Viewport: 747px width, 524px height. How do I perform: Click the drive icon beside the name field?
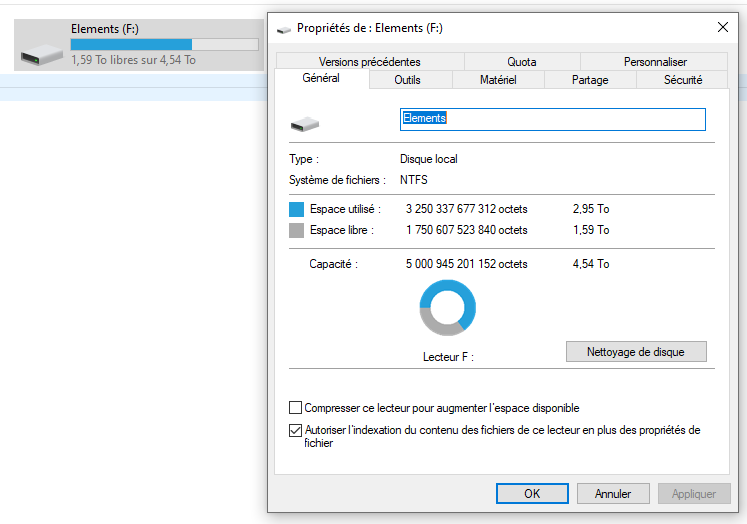[305, 125]
